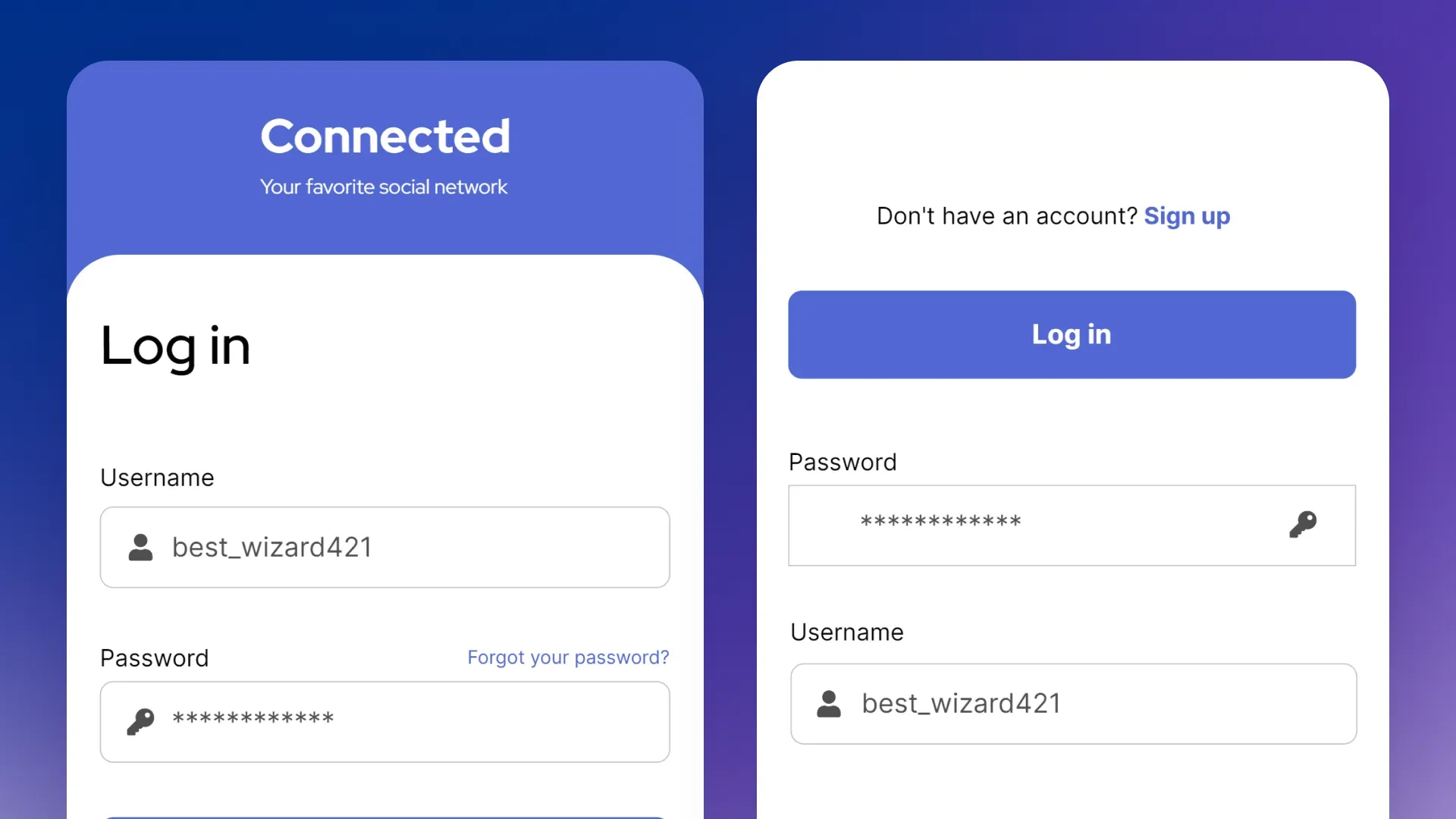The width and height of the screenshot is (1456, 819).
Task: Click the key icon in left Password field
Action: tap(140, 721)
